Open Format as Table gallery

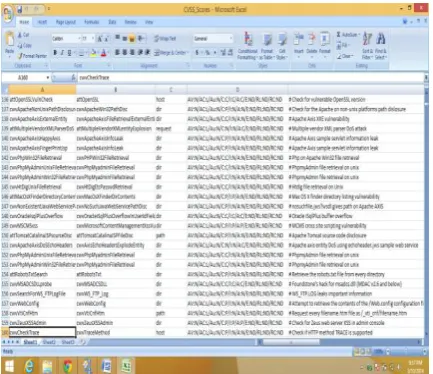tap(267, 46)
